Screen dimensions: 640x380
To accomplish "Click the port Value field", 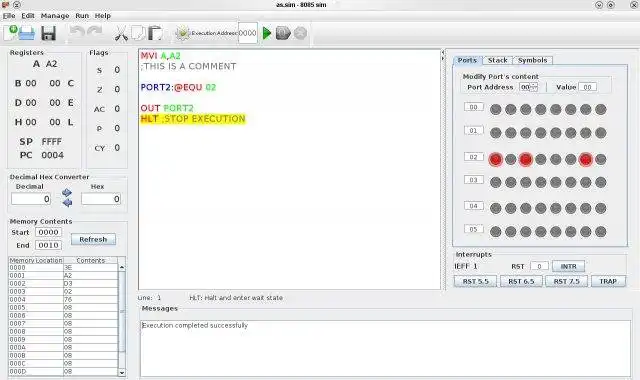I will (587, 87).
